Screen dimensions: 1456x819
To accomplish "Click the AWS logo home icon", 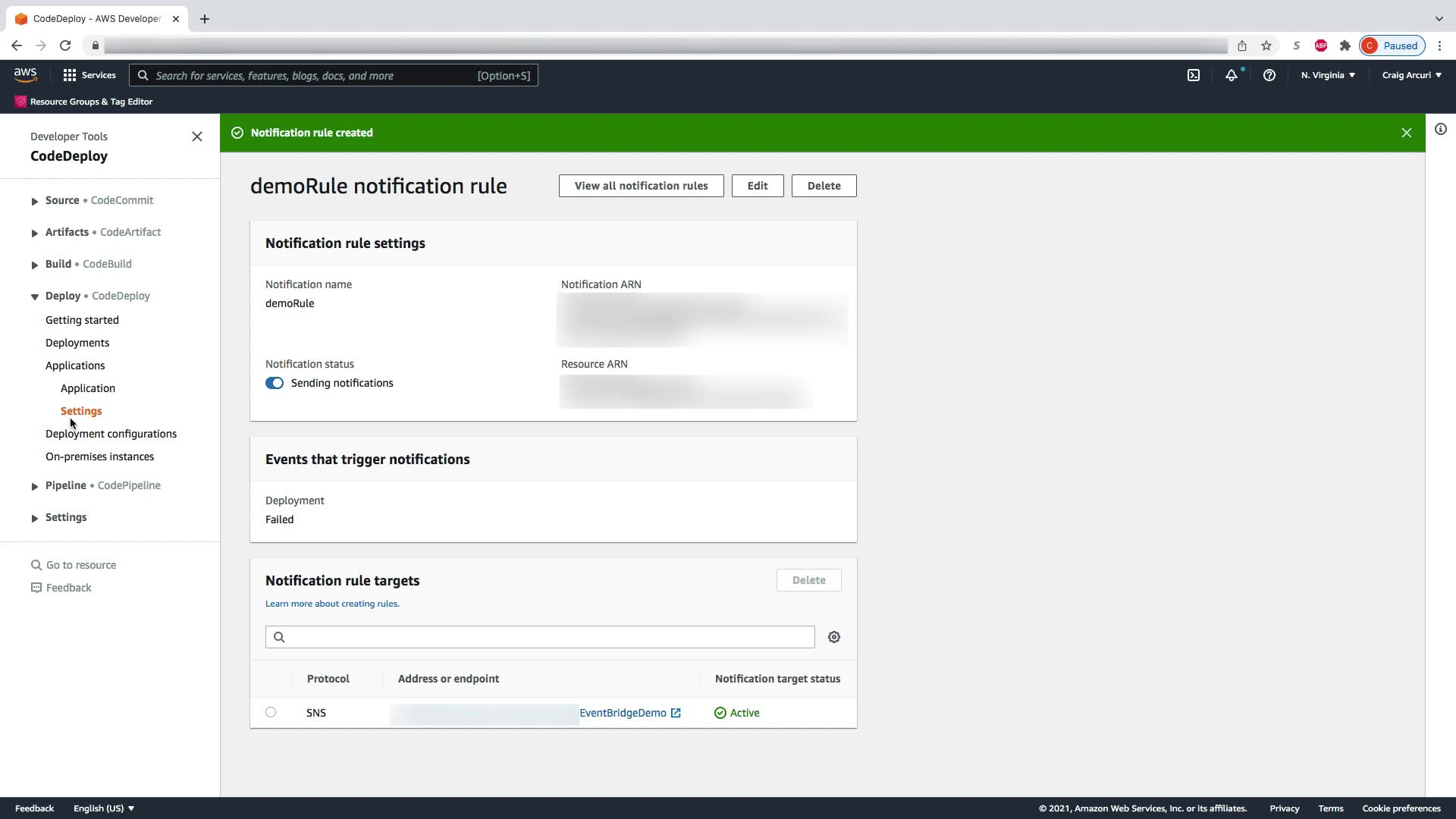I will click(x=25, y=74).
